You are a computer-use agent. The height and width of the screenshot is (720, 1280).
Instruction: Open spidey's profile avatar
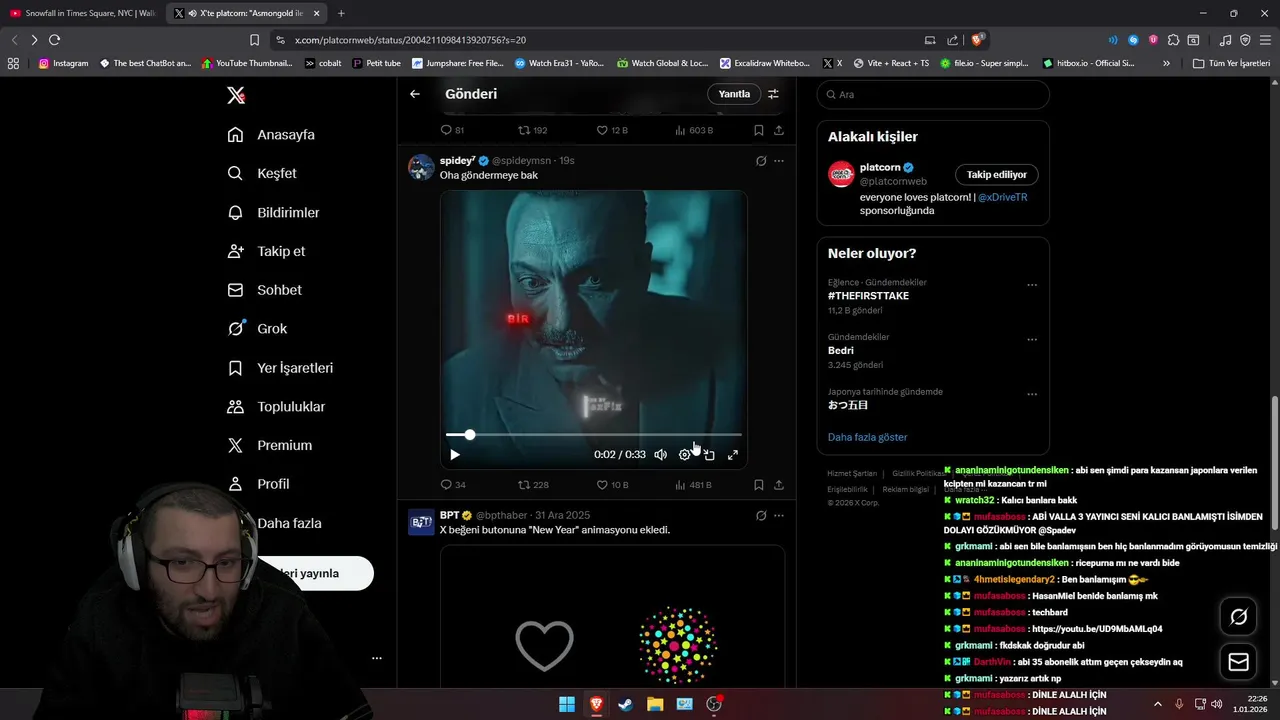[x=421, y=167]
